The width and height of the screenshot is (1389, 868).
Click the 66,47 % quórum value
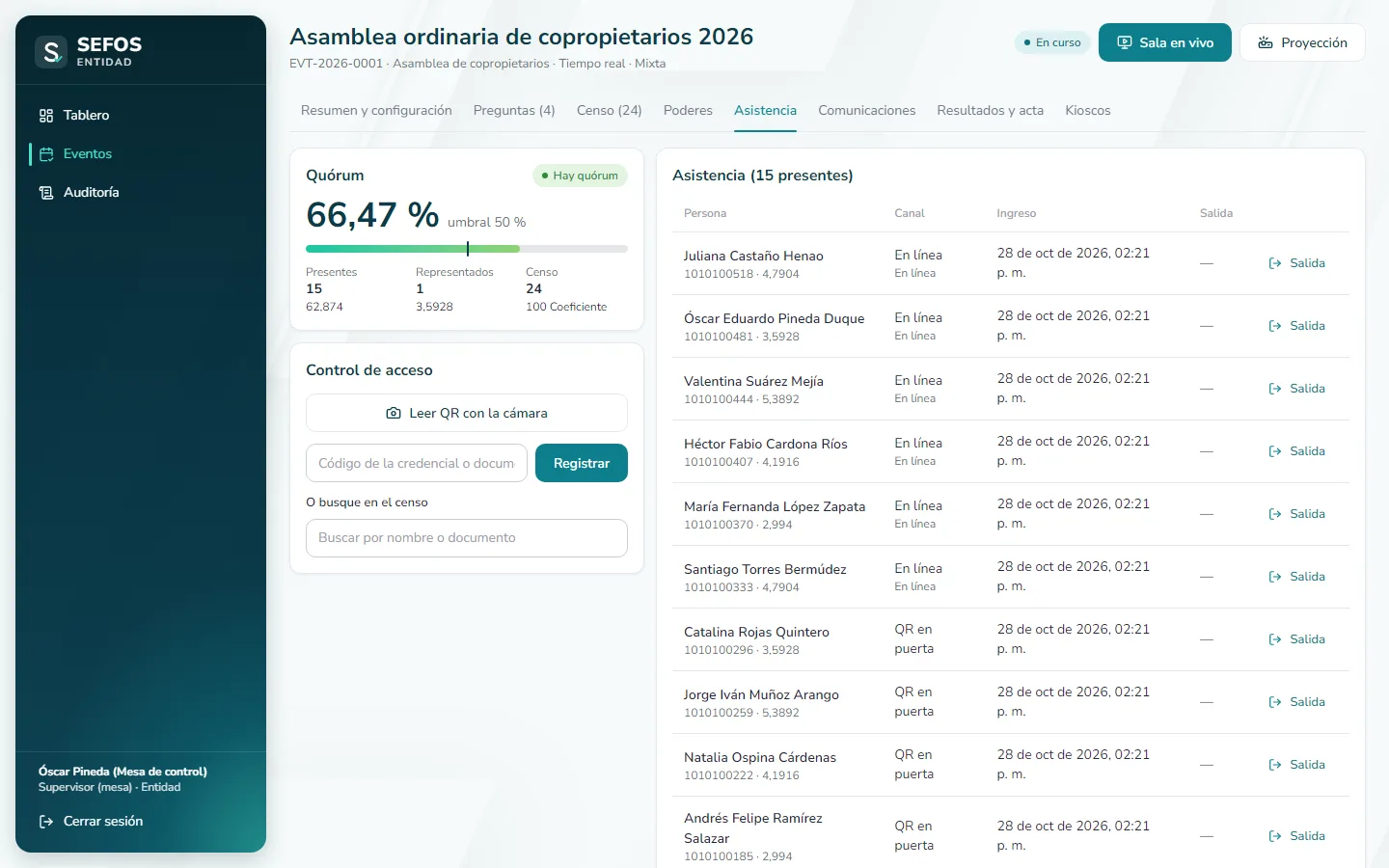click(372, 215)
